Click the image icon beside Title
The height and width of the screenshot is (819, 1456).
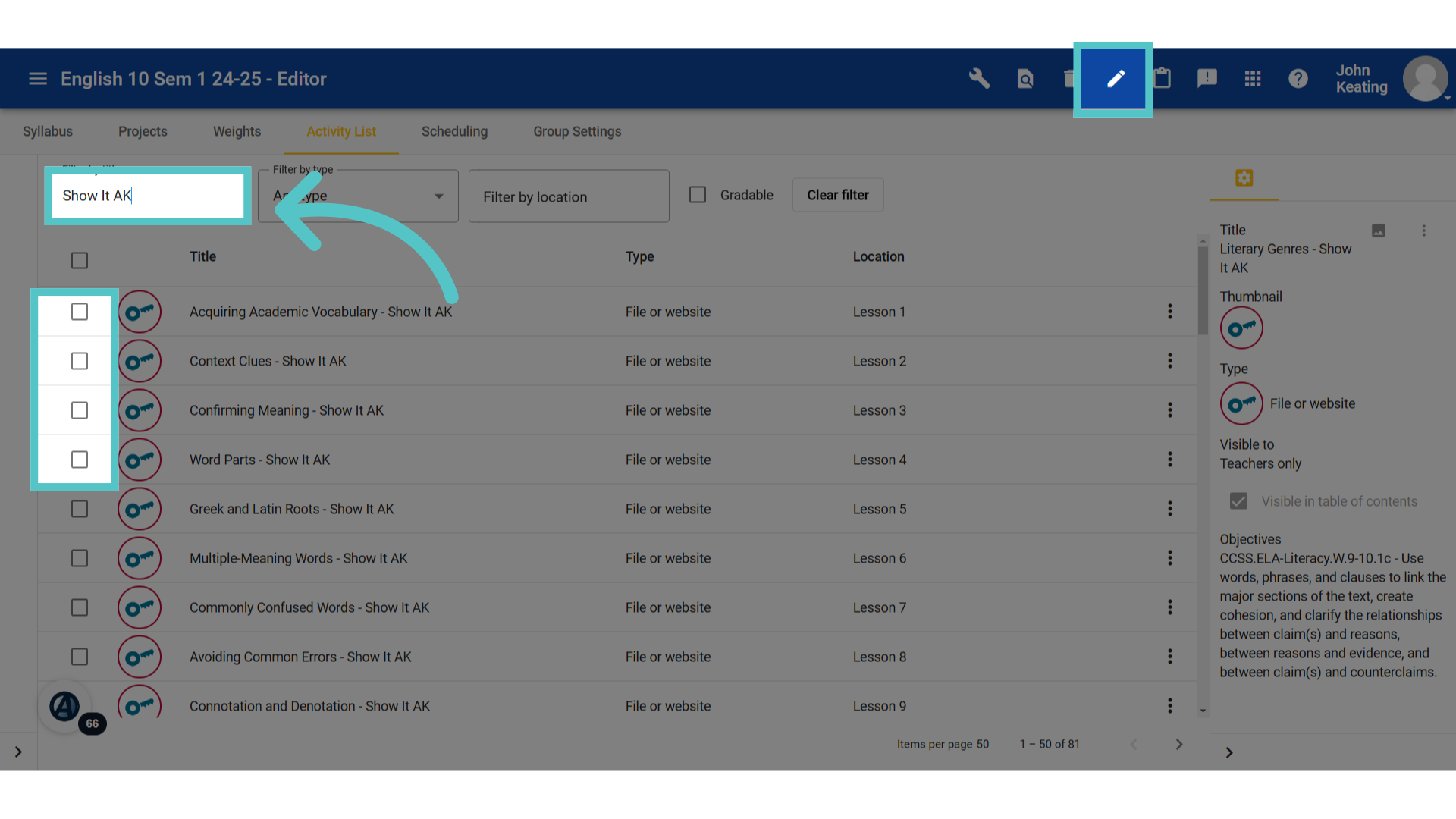coord(1379,231)
